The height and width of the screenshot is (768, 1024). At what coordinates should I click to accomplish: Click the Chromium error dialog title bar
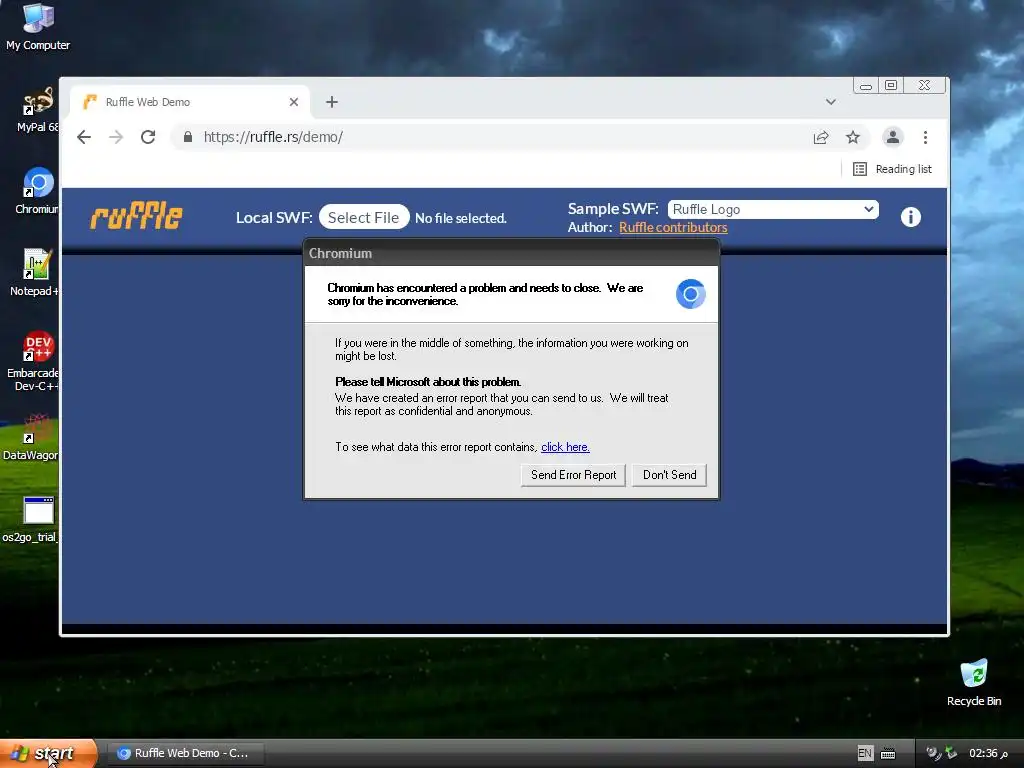coord(511,253)
